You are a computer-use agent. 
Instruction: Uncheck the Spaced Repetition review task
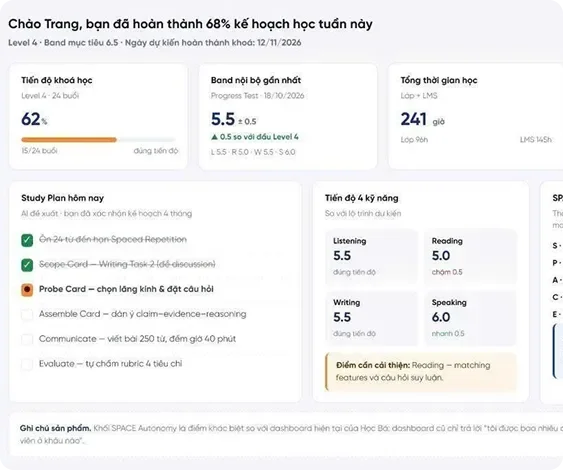[x=27, y=240]
